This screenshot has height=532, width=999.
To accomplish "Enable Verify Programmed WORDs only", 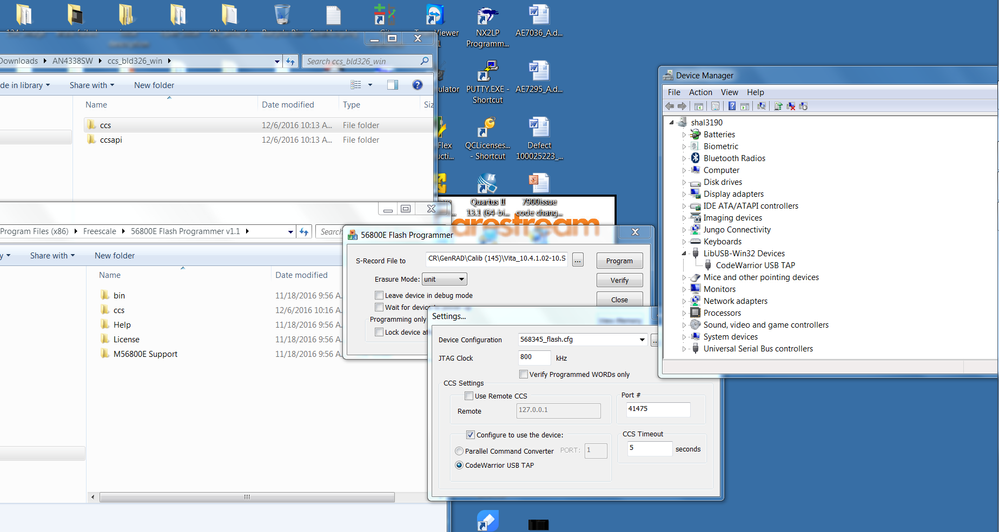I will coord(523,374).
